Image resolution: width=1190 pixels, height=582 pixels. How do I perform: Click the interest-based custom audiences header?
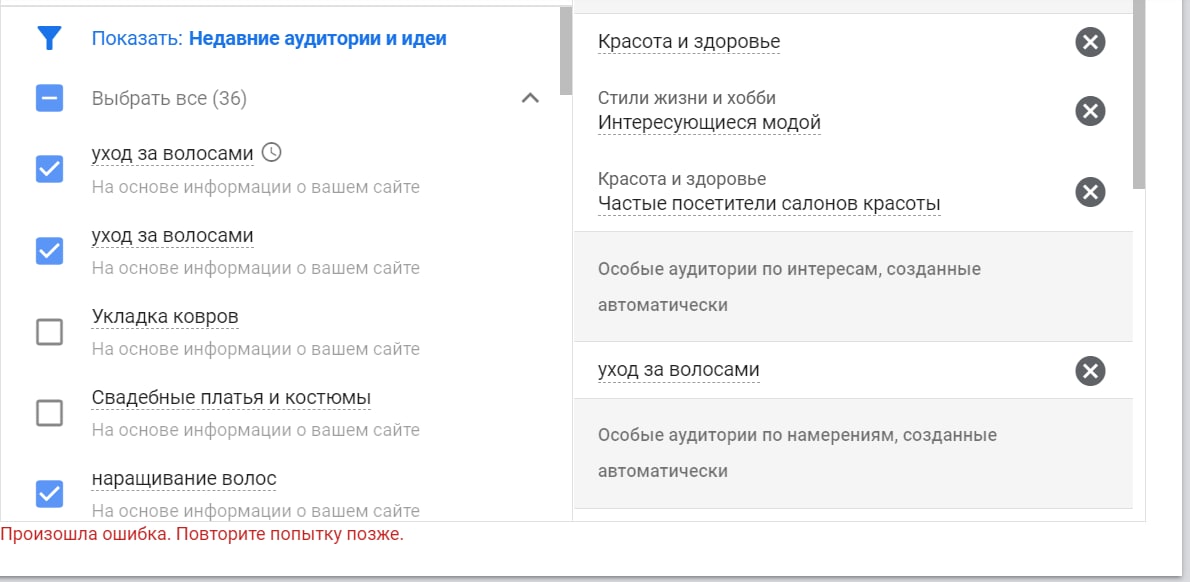[x=853, y=287]
